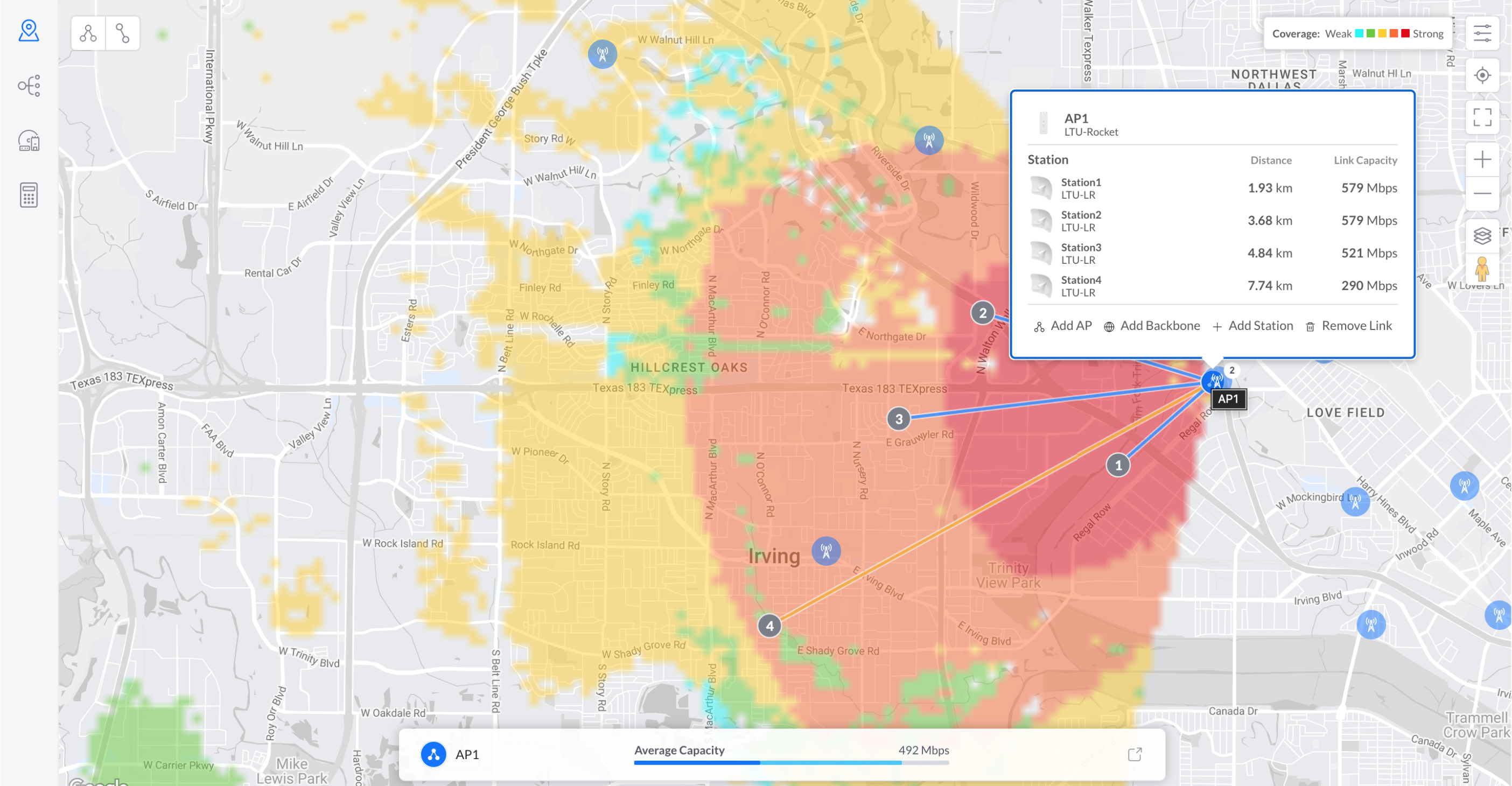Open the calculator panel in sidebar

[28, 195]
